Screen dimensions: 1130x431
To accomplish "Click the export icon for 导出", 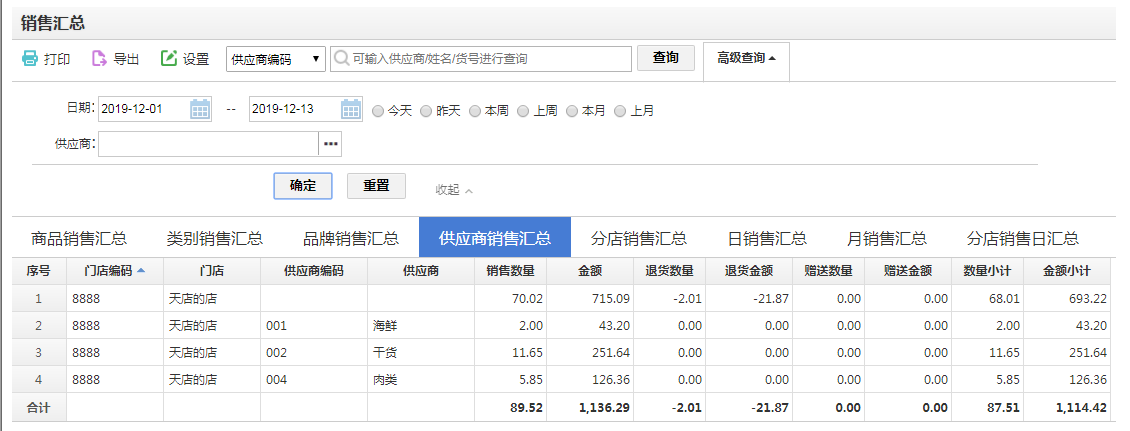I will click(x=99, y=58).
